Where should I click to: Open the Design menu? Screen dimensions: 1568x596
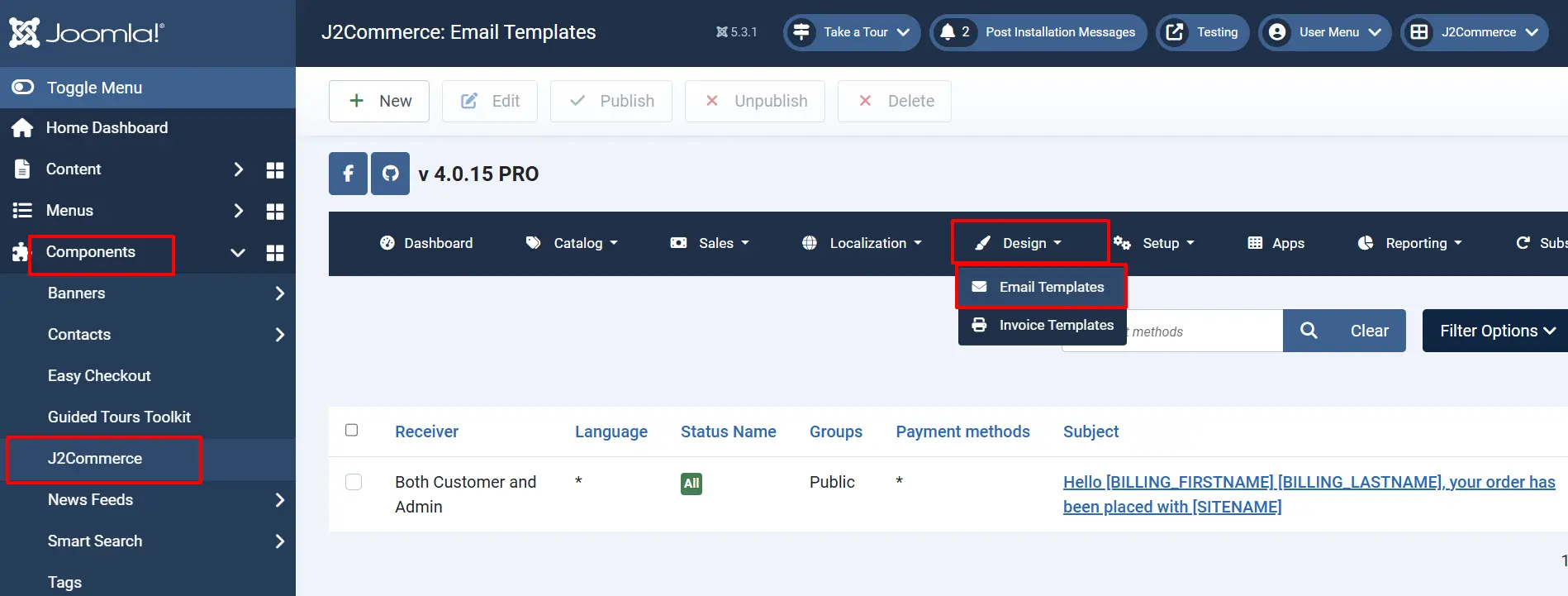pos(1019,243)
